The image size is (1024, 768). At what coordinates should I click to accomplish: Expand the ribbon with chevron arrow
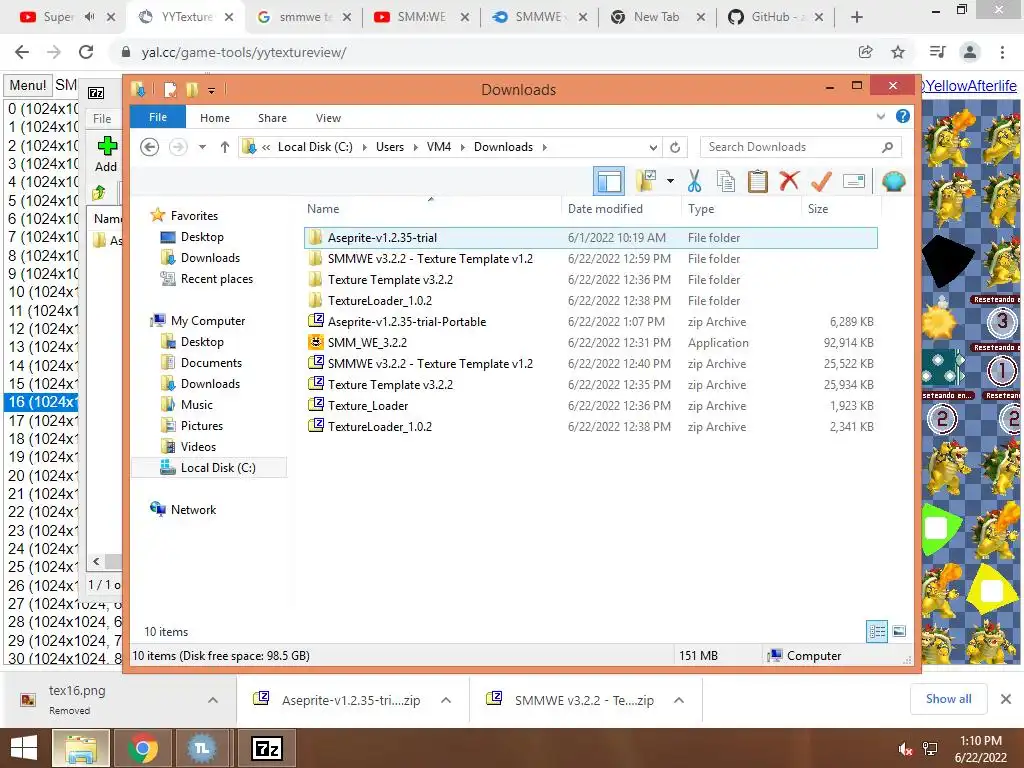(880, 116)
